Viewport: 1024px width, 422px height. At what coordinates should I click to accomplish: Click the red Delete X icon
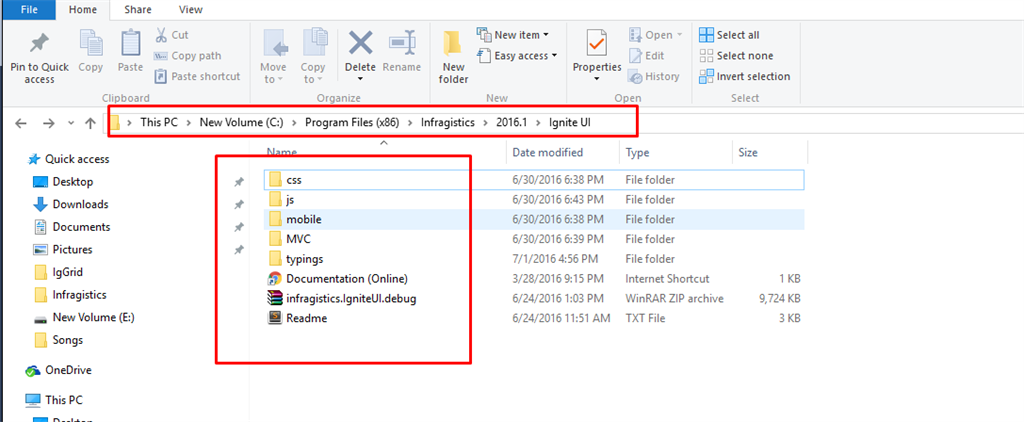click(x=360, y=44)
